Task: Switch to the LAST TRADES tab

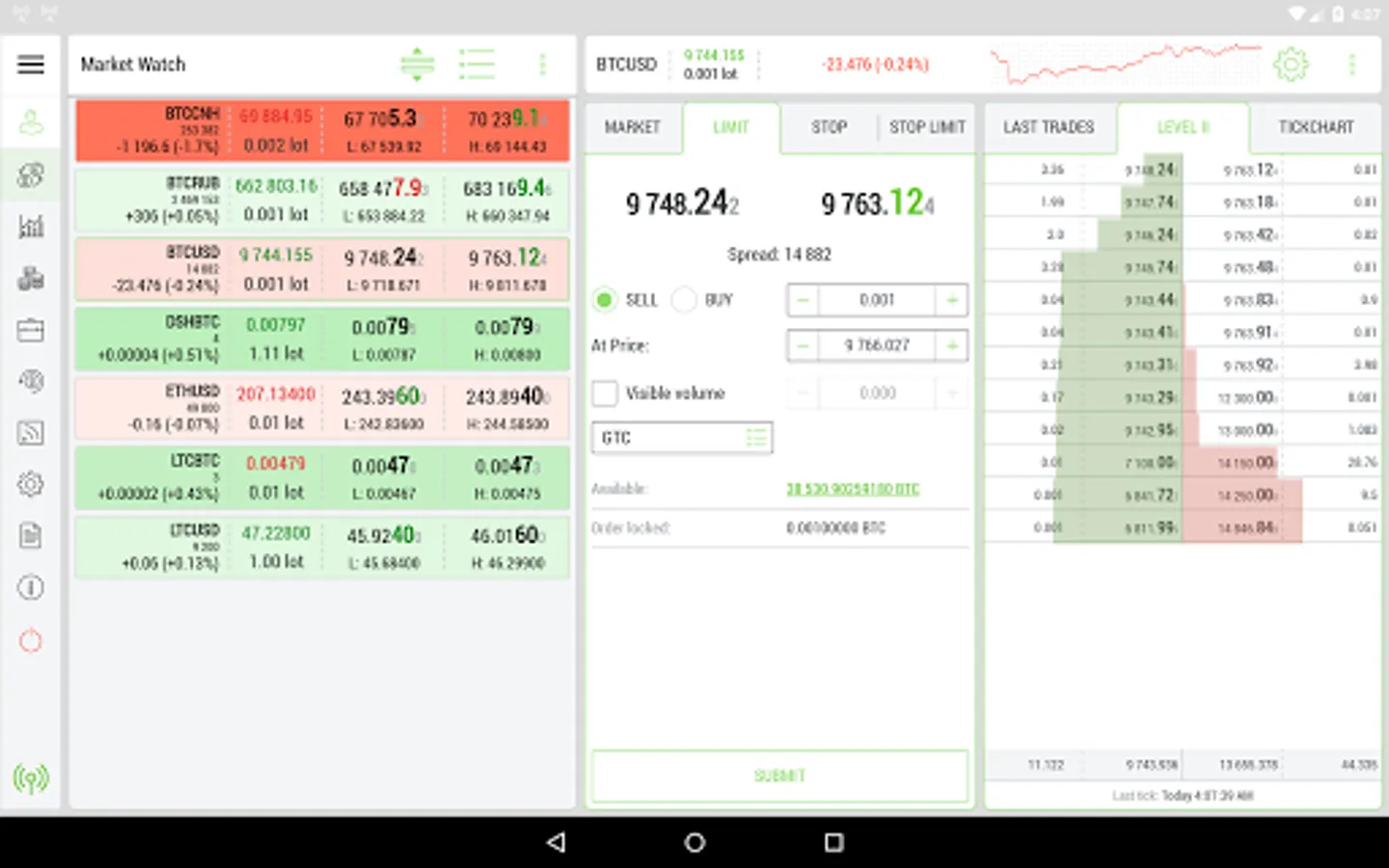Action: [x=1049, y=127]
